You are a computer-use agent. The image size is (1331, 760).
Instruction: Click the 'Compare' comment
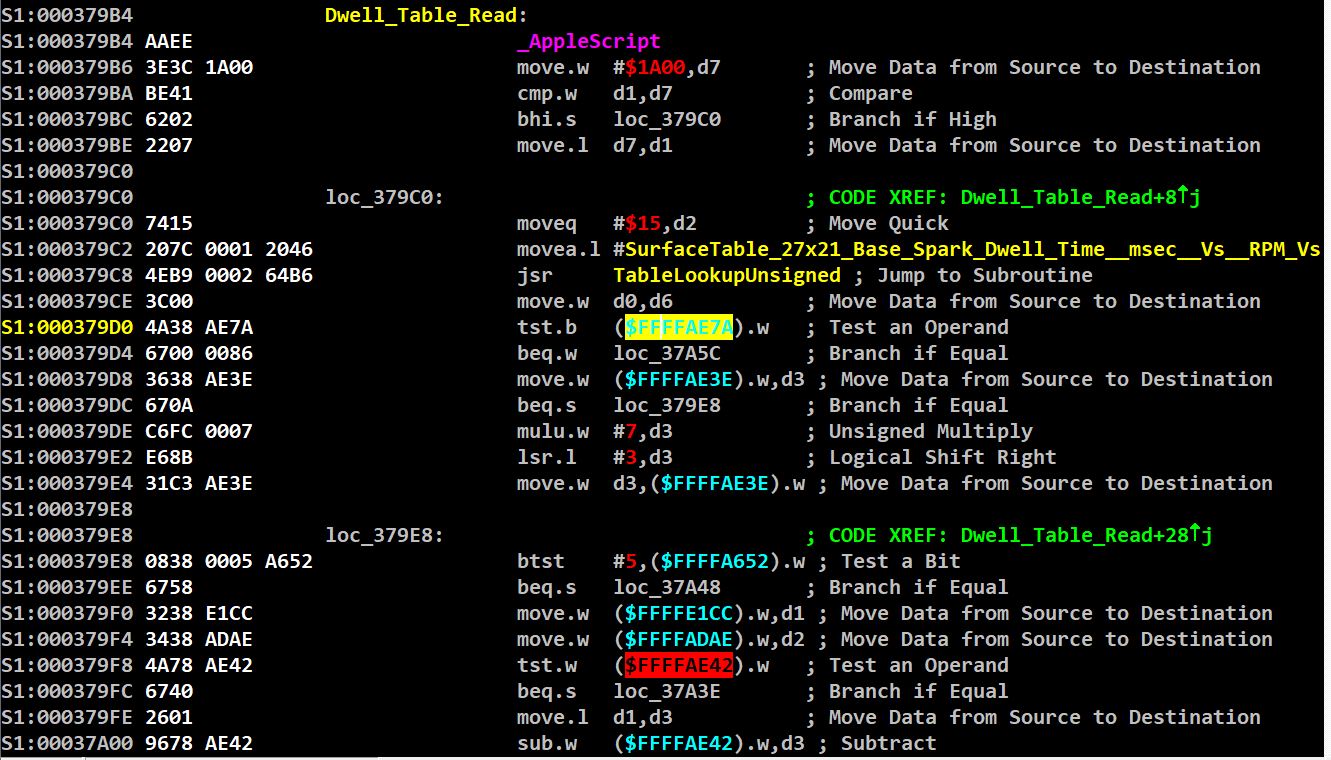tap(871, 93)
